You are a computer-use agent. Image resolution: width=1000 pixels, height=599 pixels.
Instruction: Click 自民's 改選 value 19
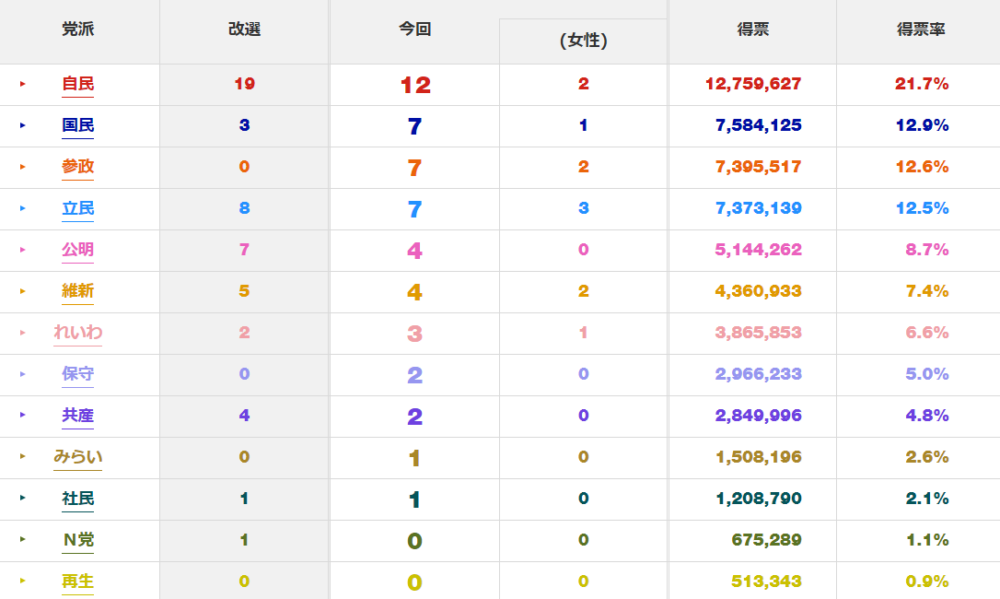click(x=244, y=84)
